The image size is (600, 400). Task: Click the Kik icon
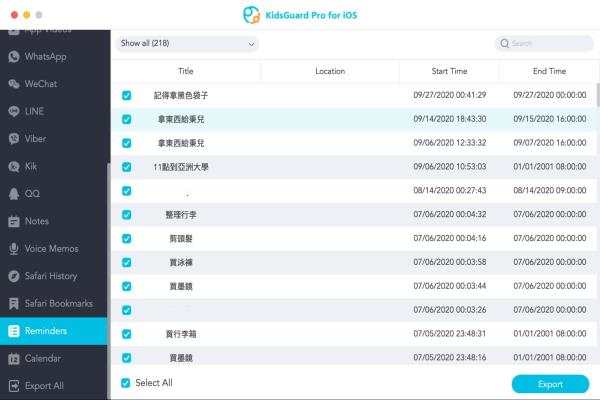(14, 167)
